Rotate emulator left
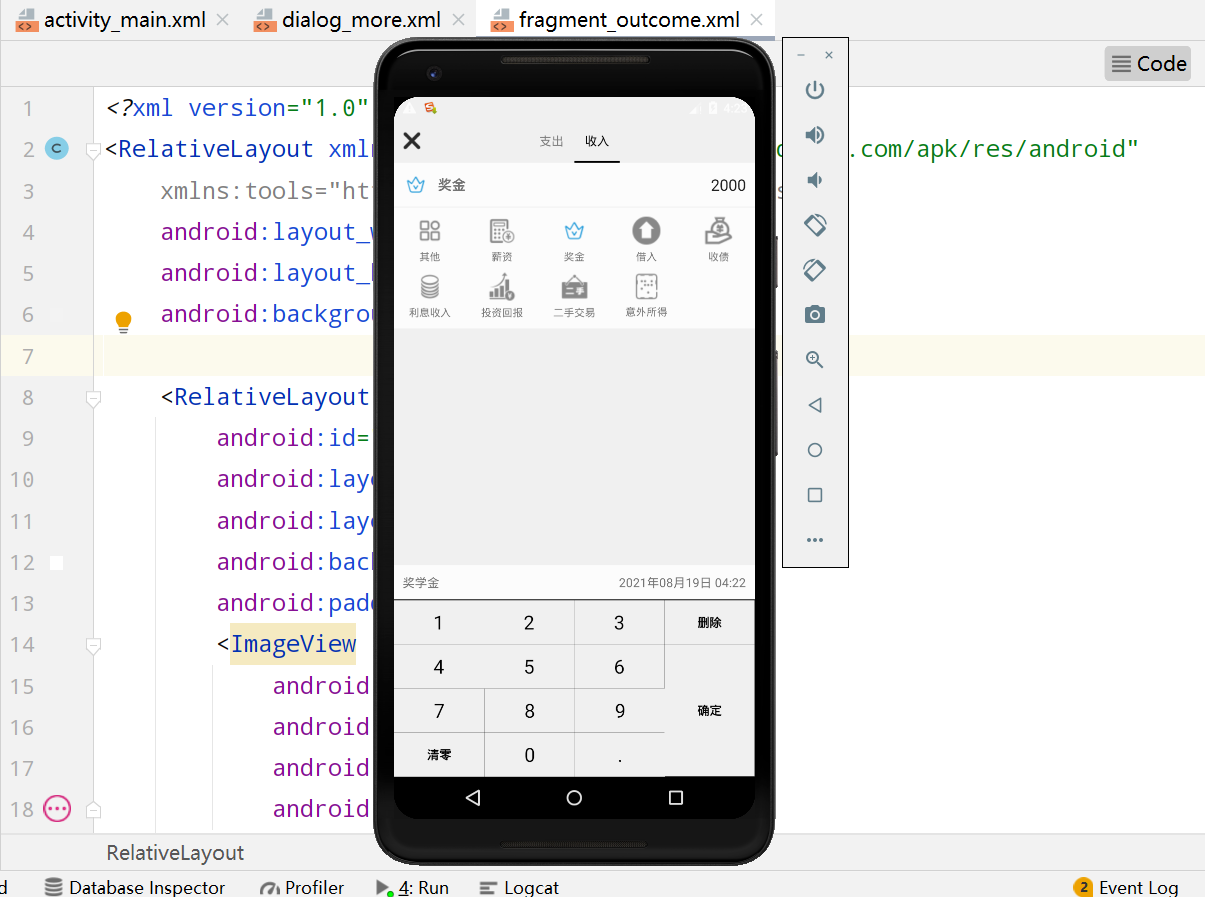The width and height of the screenshot is (1205, 897). coord(815,225)
